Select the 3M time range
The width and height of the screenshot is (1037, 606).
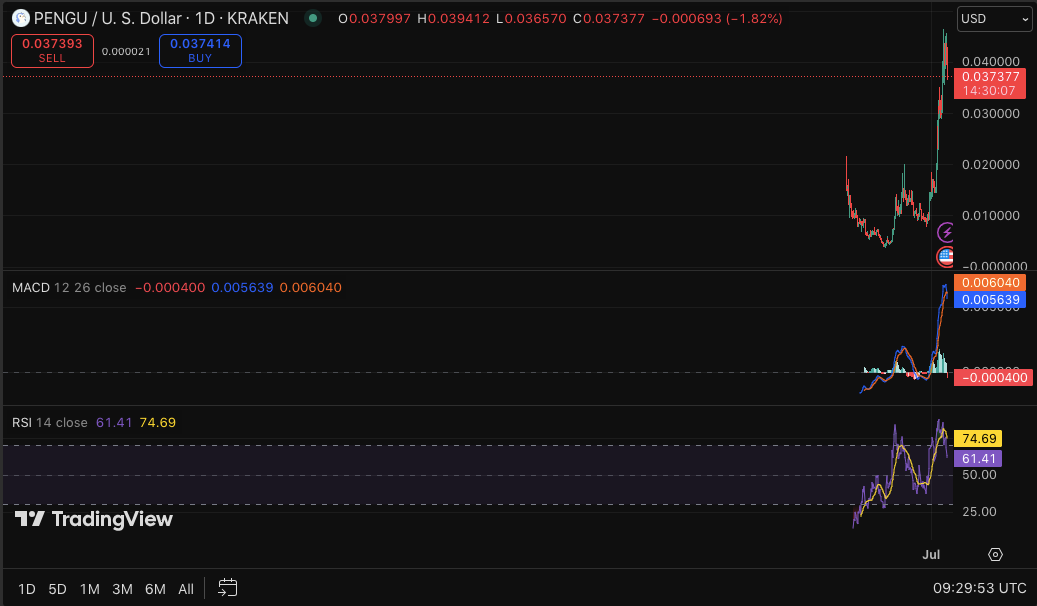coord(122,589)
